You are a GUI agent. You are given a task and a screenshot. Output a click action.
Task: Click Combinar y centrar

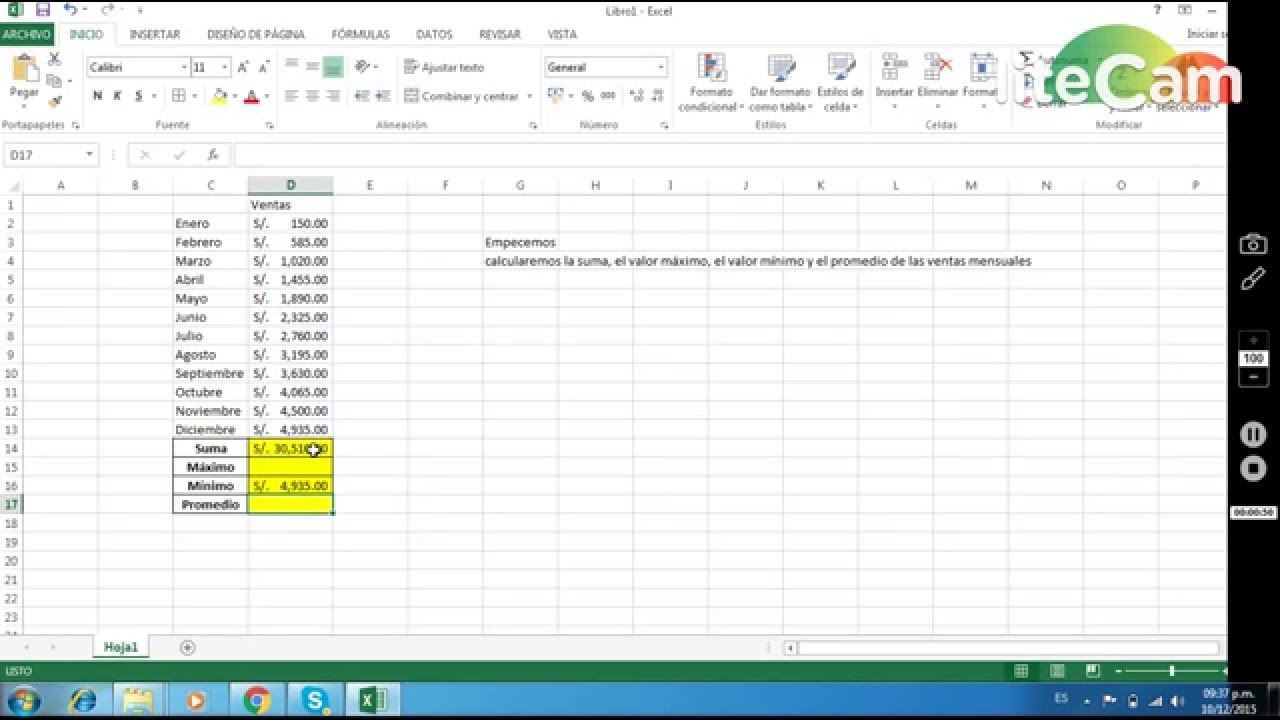[x=462, y=96]
